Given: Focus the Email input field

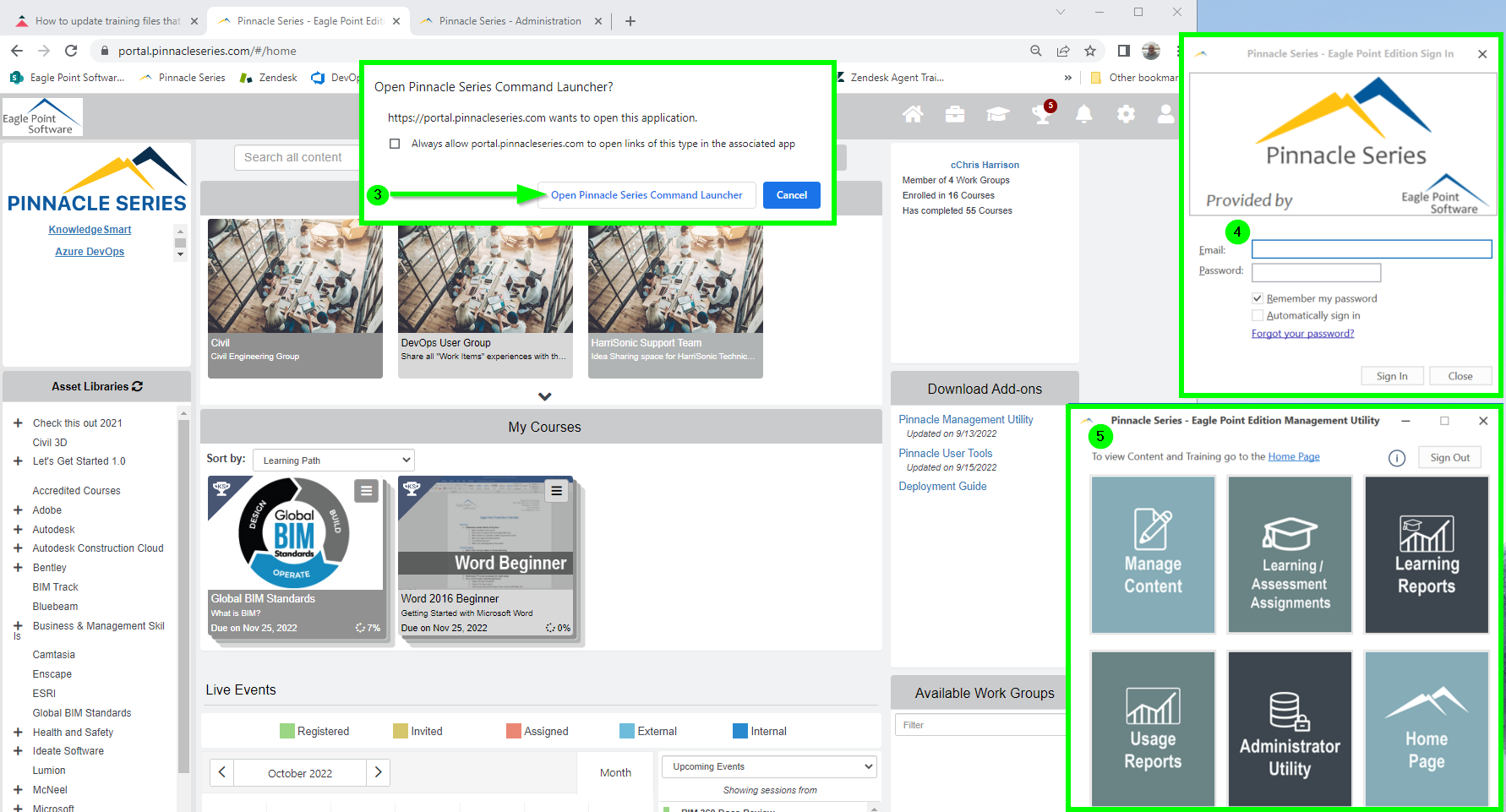Looking at the screenshot, I should 1372,249.
